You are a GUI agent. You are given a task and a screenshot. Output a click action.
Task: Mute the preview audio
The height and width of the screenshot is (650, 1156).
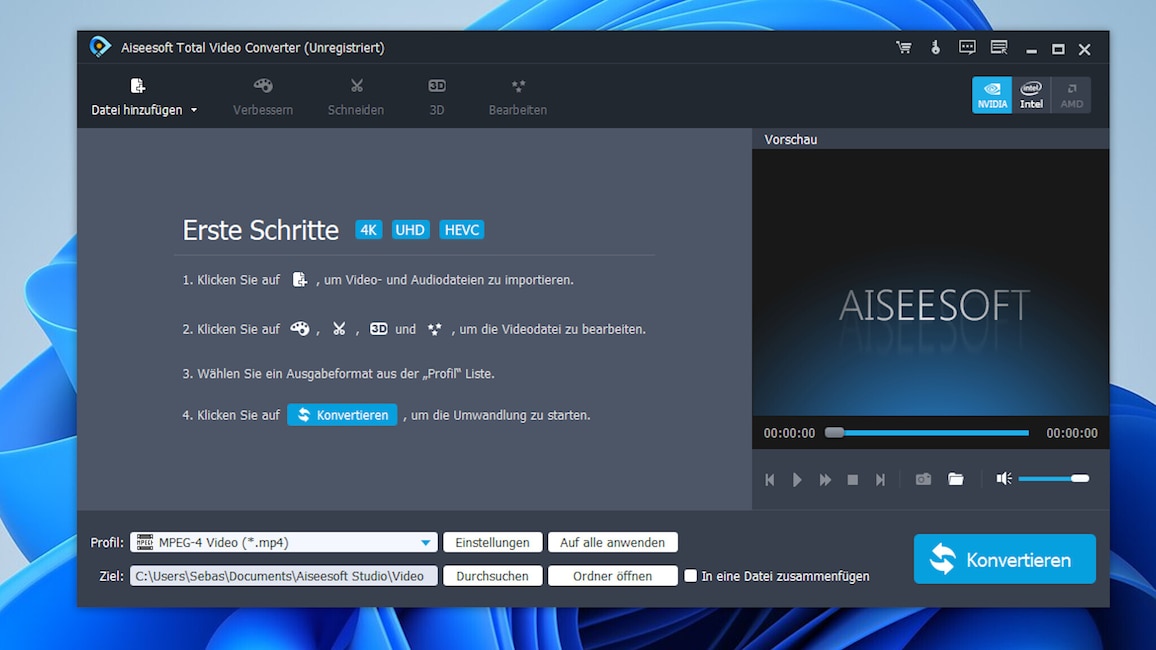[1003, 478]
